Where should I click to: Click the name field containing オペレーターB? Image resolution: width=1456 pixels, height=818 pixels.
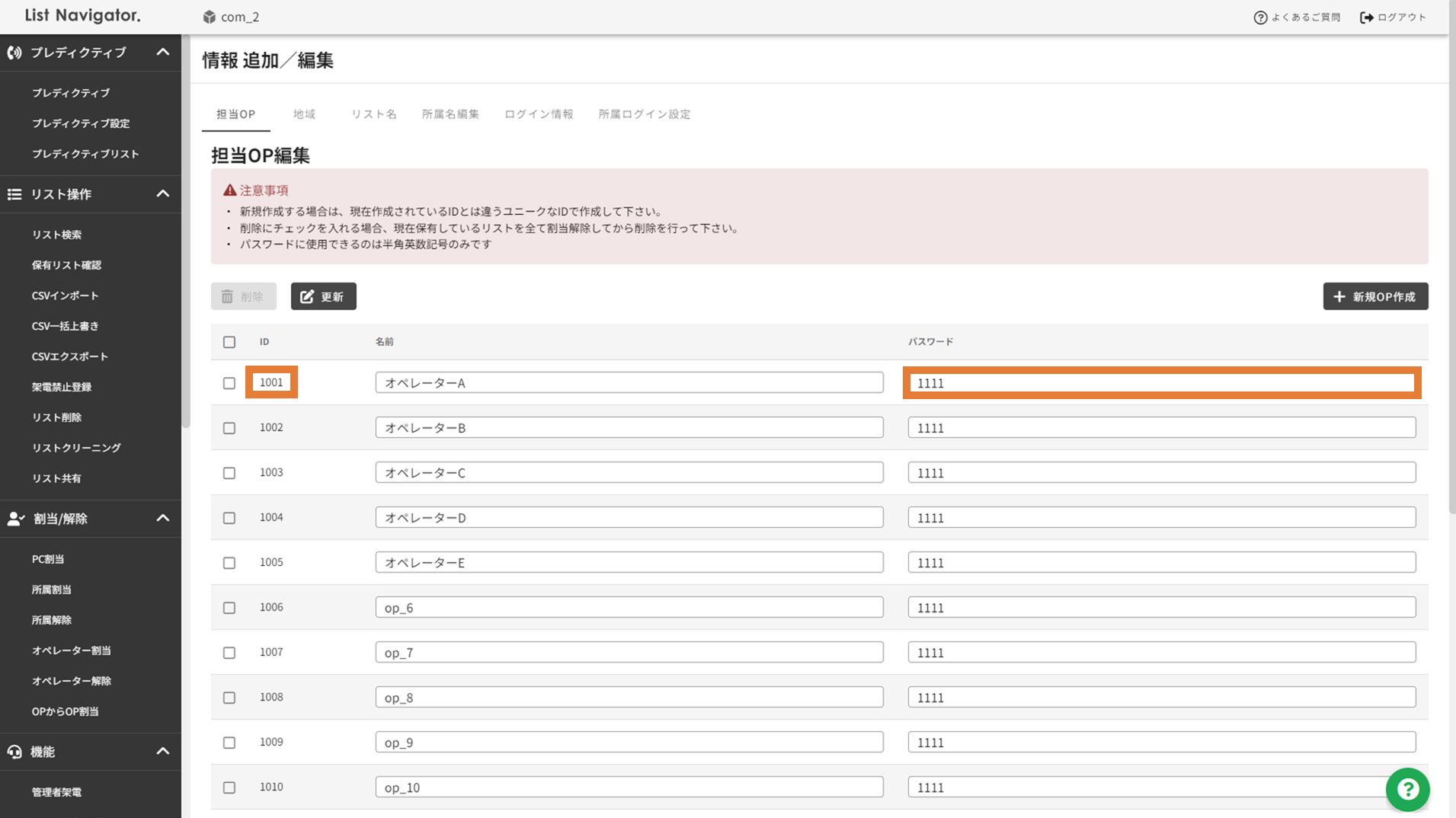(629, 428)
